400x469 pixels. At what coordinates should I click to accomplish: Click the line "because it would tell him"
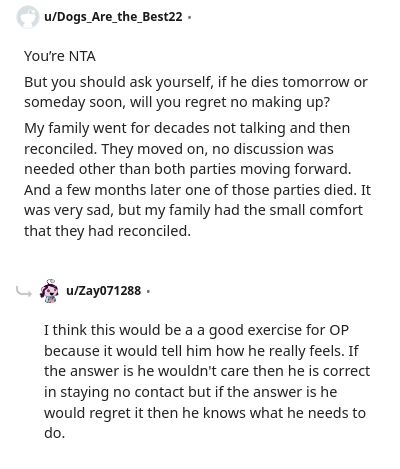coord(201,351)
